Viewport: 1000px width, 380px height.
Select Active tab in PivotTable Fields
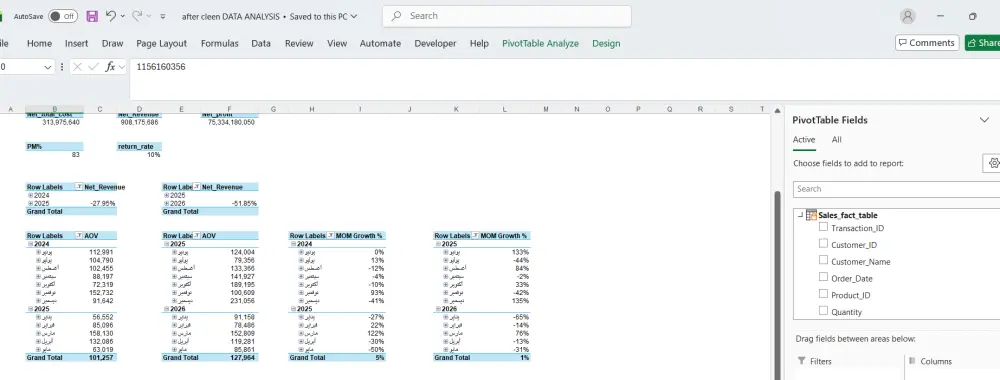point(804,140)
